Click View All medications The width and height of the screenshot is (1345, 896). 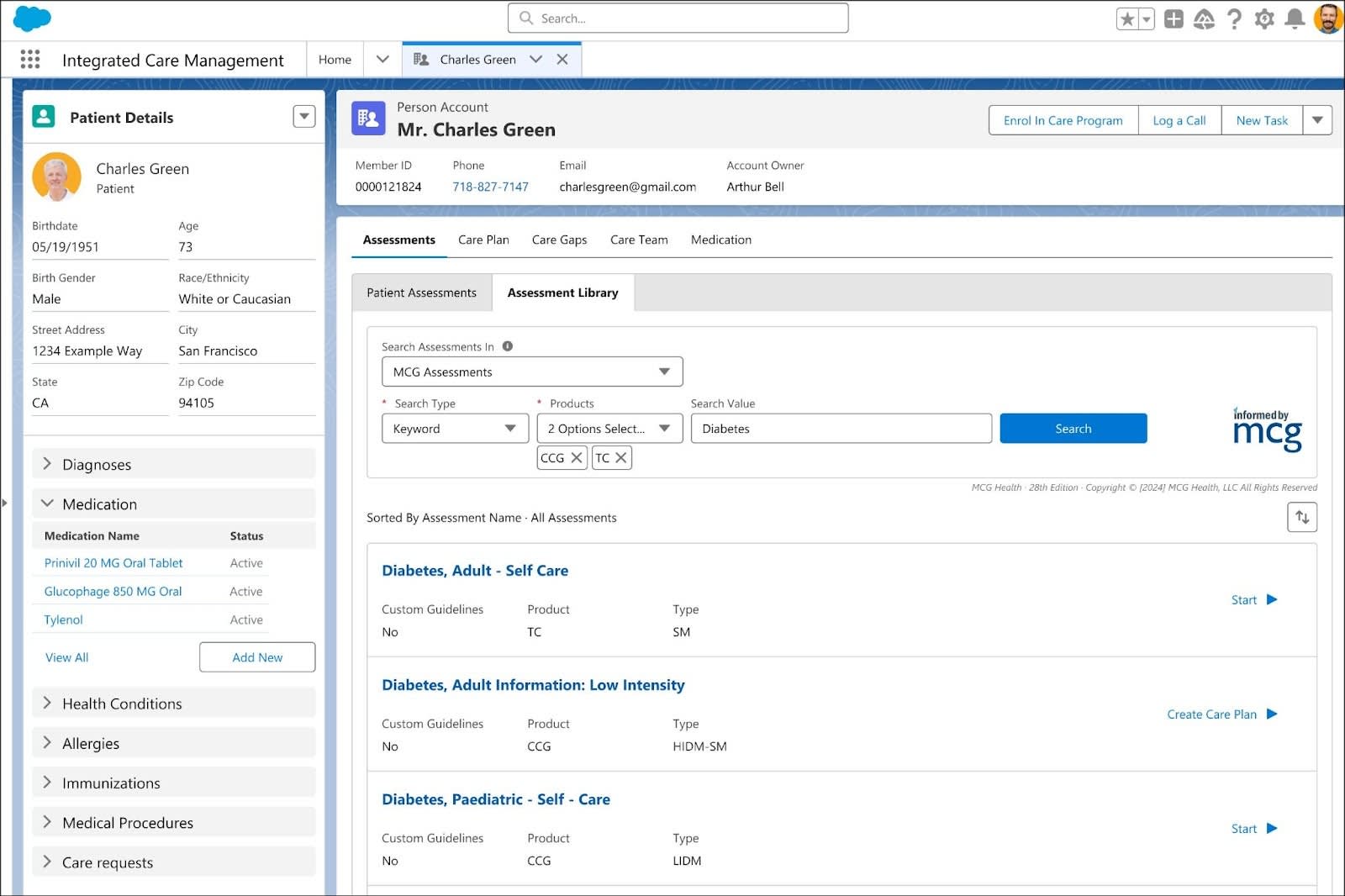click(x=66, y=657)
